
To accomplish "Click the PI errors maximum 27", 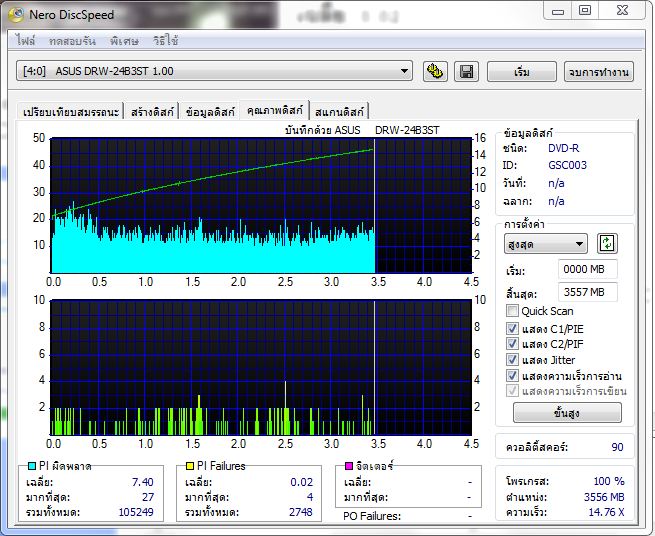I will click(148, 497).
